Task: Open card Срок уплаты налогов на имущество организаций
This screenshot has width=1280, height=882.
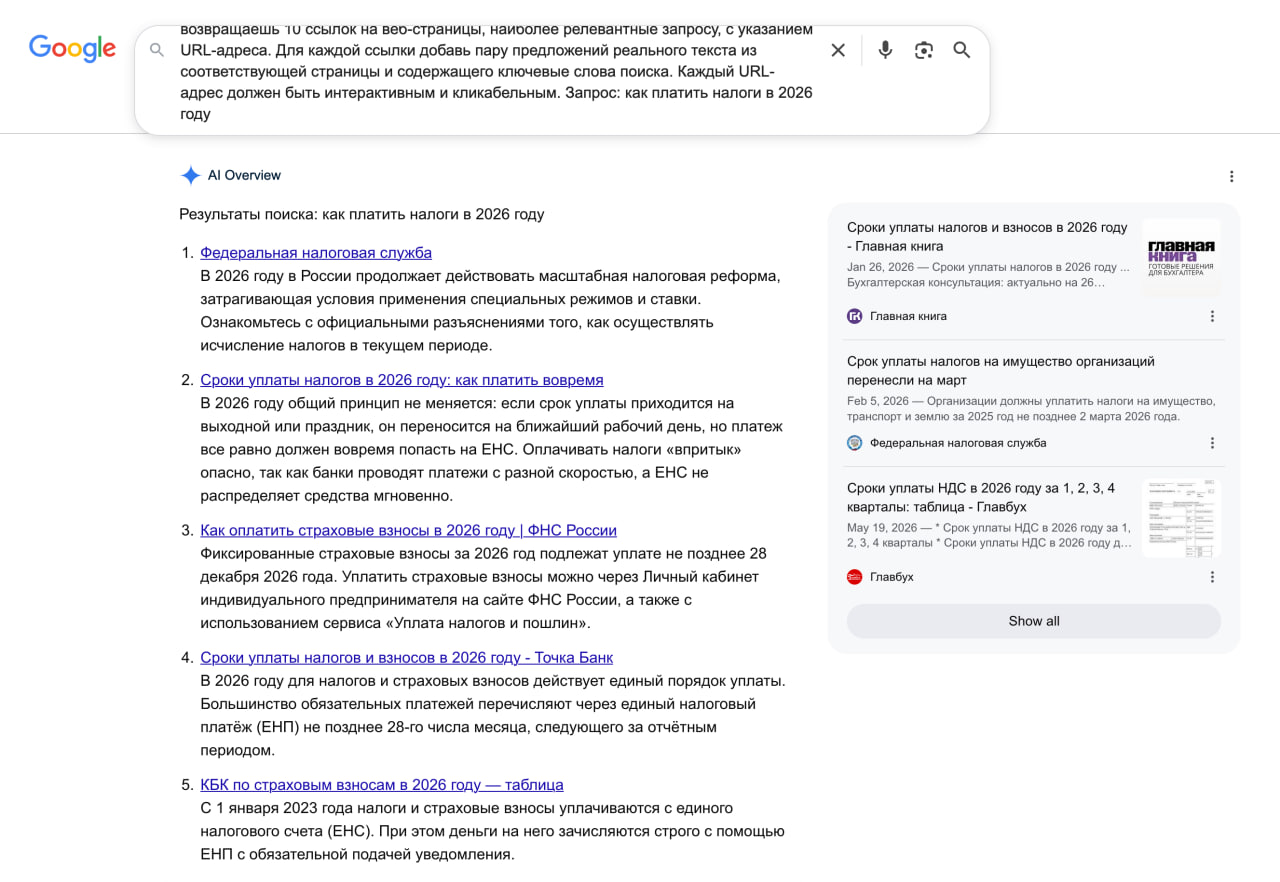Action: (x=1001, y=370)
